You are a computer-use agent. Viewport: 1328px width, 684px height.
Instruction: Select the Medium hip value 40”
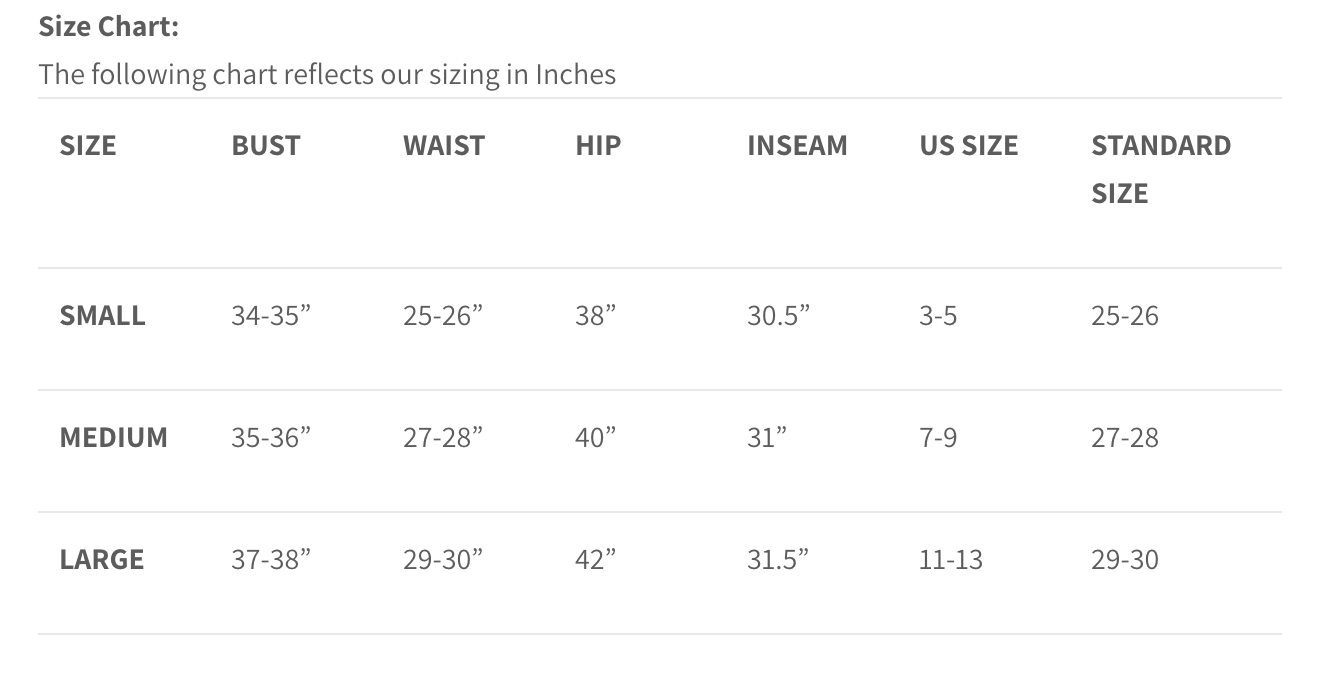(x=595, y=438)
